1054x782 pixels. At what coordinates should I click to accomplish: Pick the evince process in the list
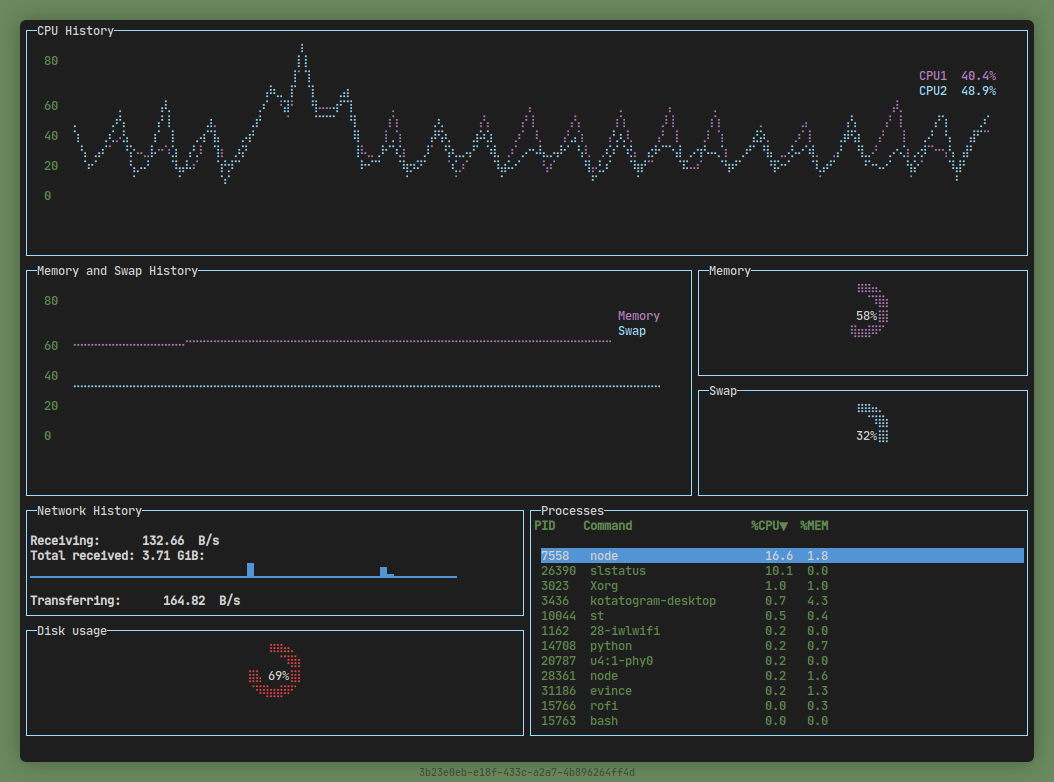(610, 691)
